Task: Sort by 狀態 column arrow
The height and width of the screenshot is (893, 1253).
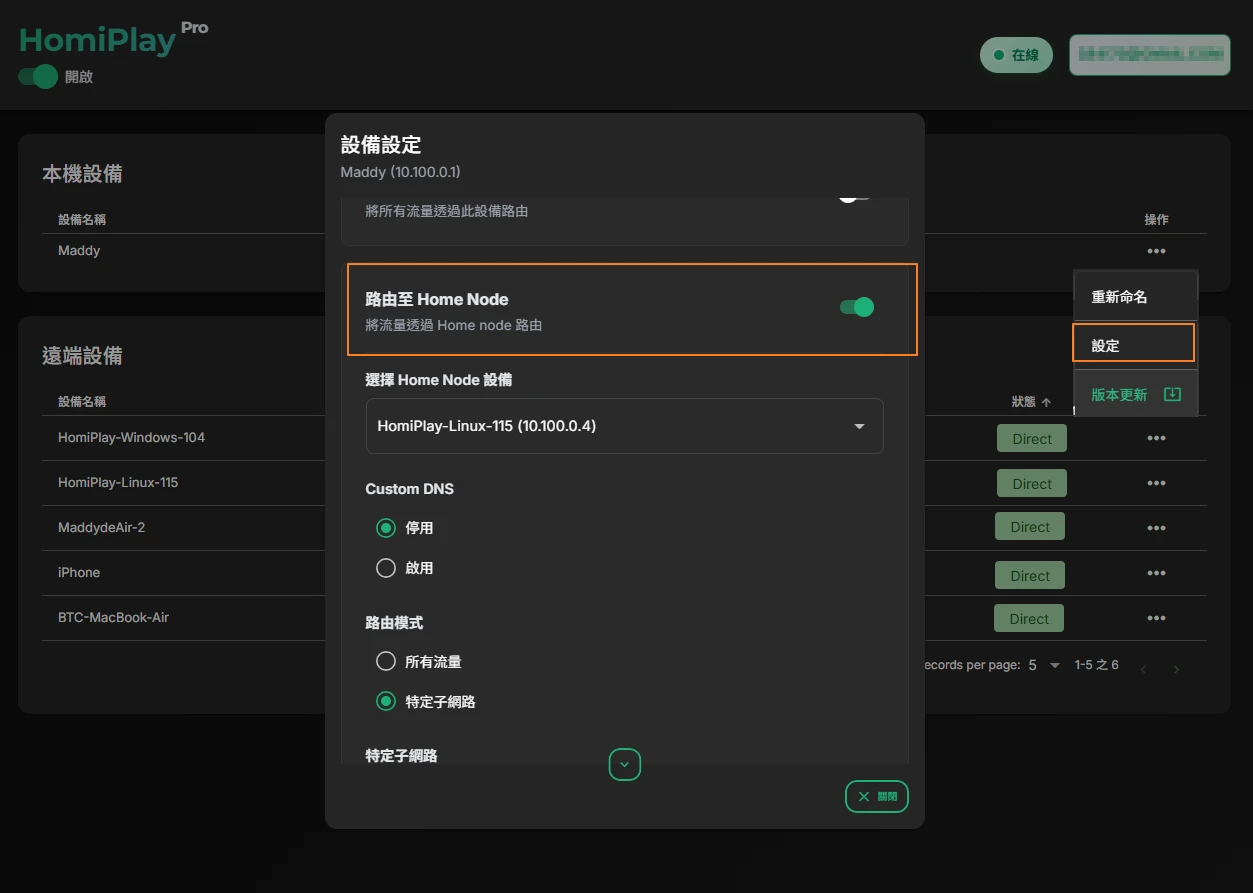Action: point(1046,402)
